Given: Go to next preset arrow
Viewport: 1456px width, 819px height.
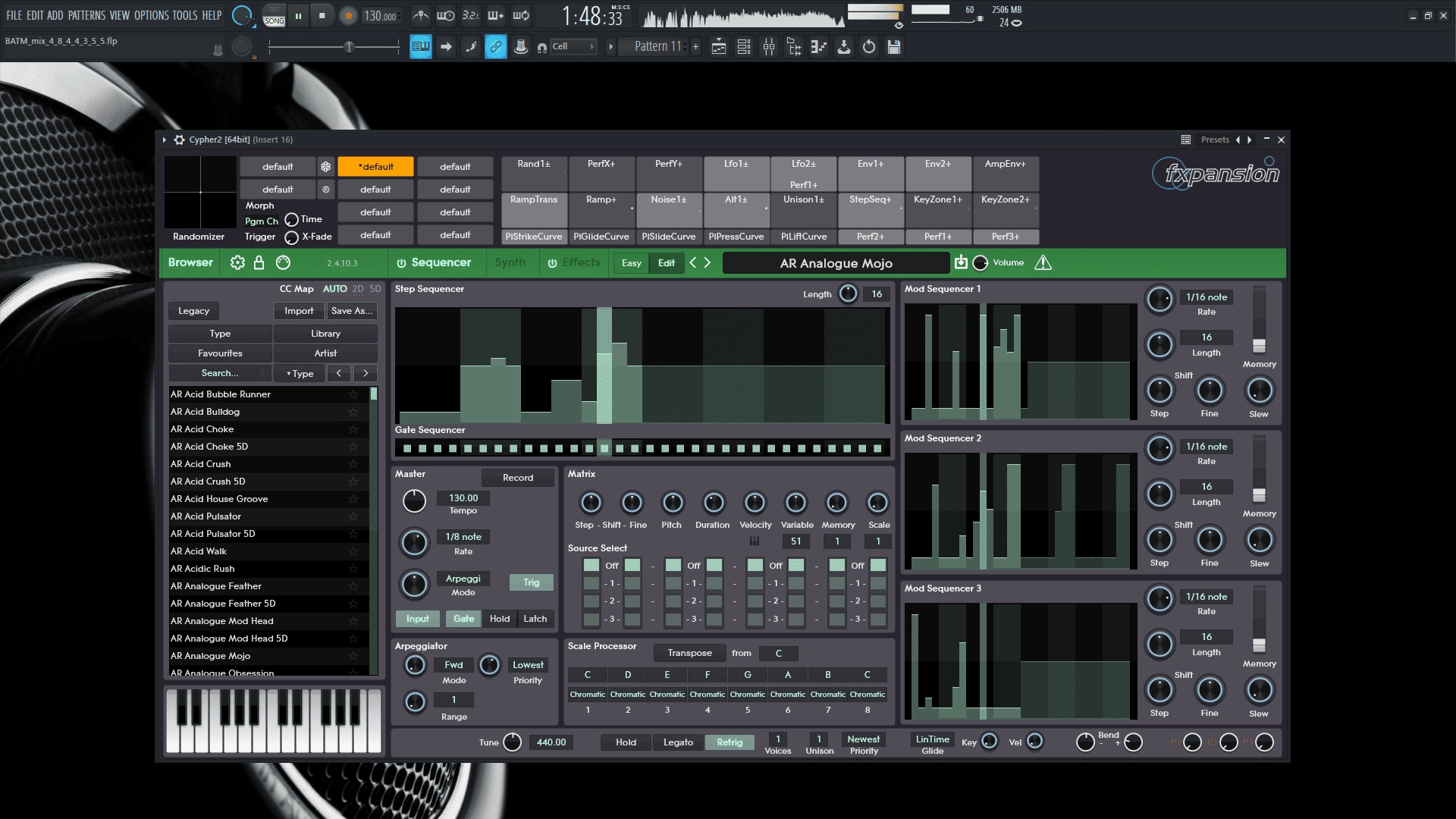Looking at the screenshot, I should click(x=708, y=262).
